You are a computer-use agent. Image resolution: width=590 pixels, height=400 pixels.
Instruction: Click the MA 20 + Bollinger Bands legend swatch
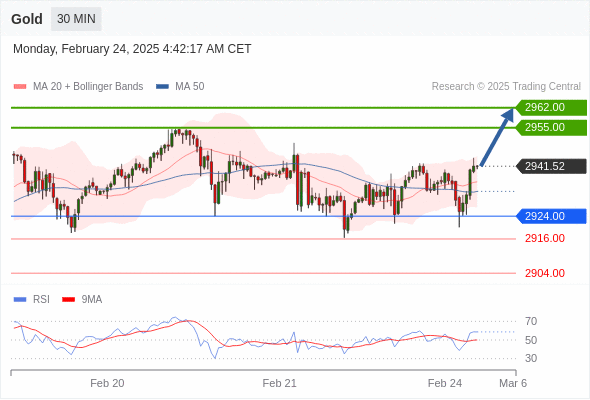pos(20,87)
